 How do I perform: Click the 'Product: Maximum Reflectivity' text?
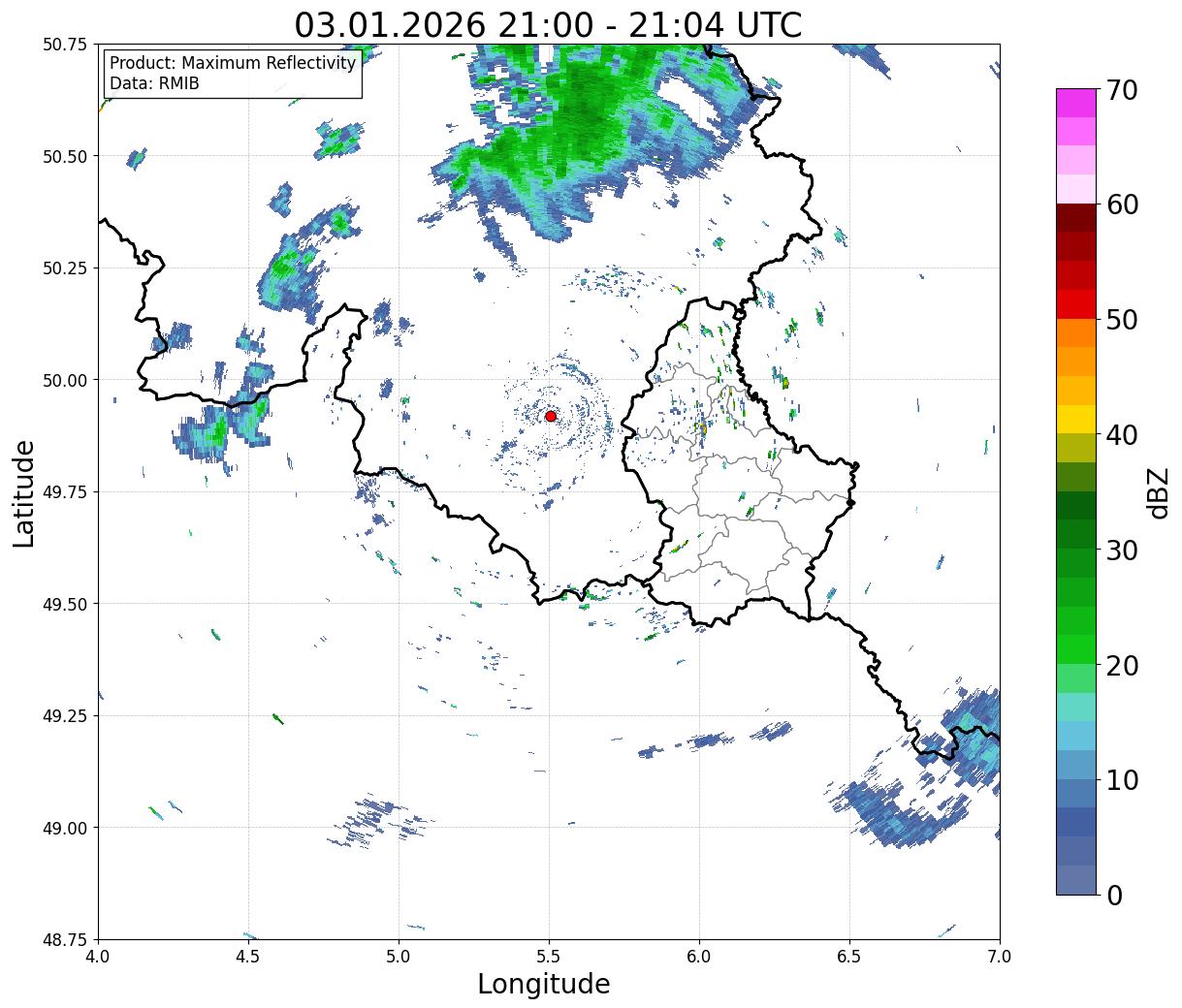click(233, 63)
